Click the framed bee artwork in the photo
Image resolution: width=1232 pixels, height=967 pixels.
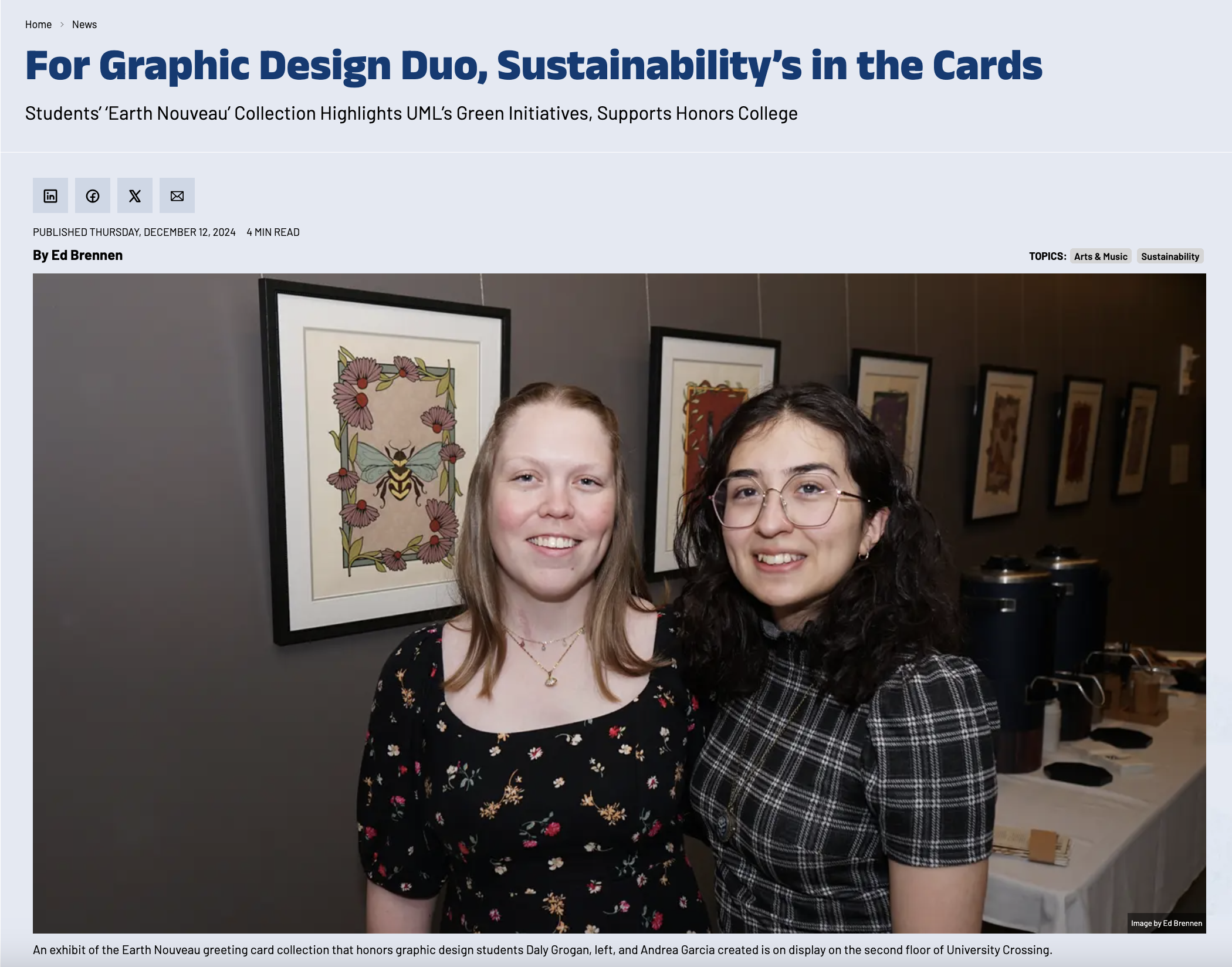pos(384,461)
